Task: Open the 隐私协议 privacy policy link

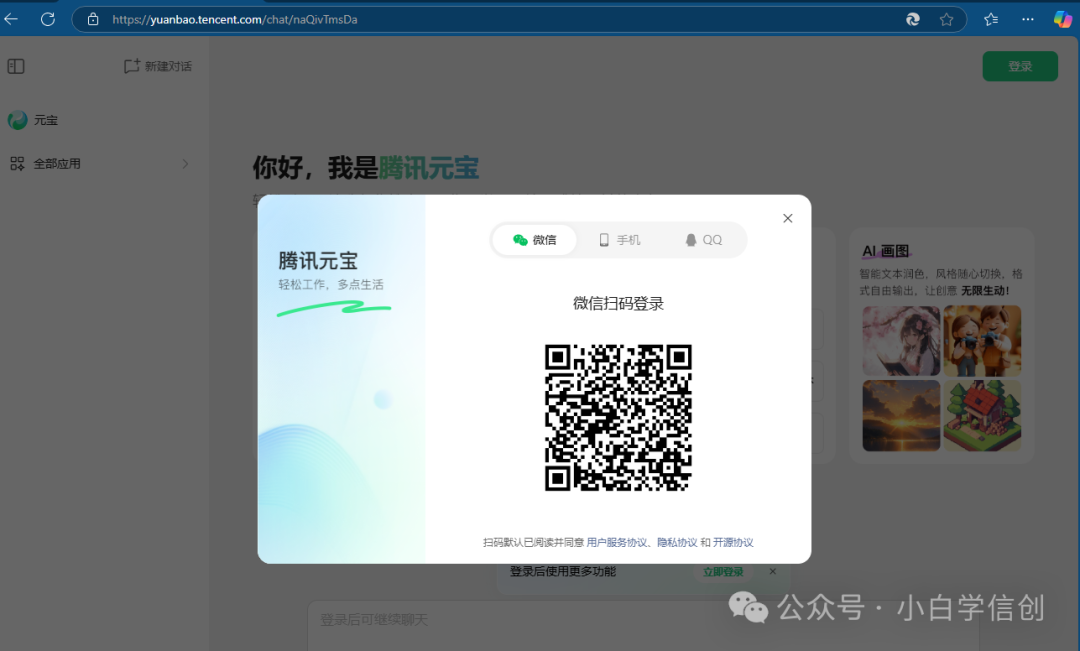Action: click(679, 541)
